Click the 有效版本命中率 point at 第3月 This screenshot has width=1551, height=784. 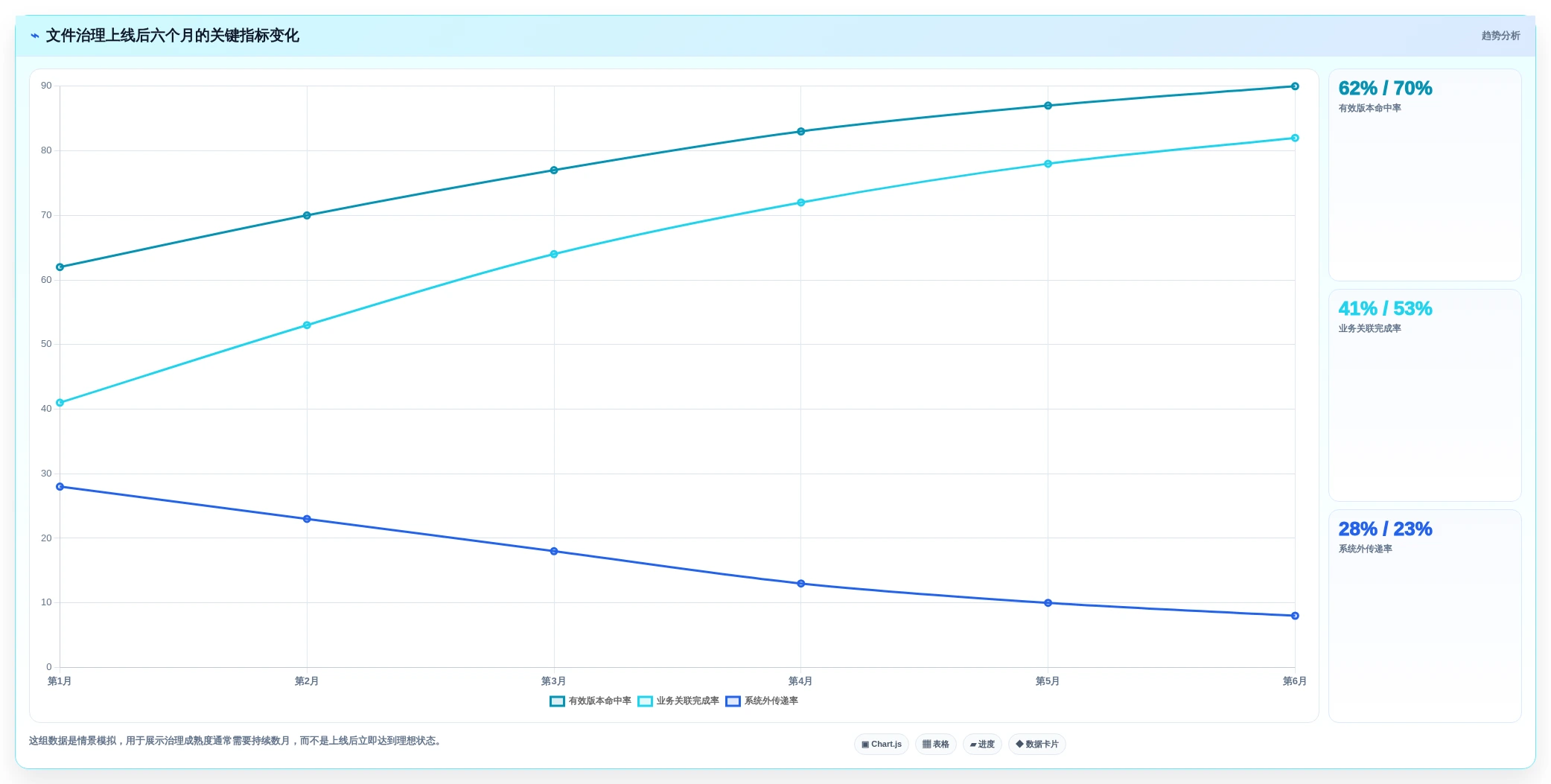(554, 170)
